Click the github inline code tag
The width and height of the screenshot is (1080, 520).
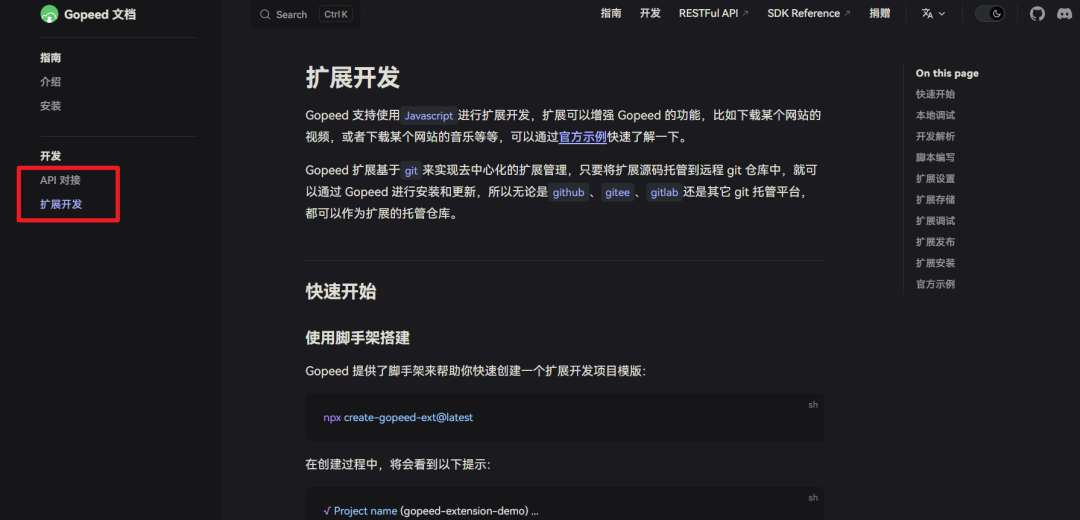pos(569,193)
